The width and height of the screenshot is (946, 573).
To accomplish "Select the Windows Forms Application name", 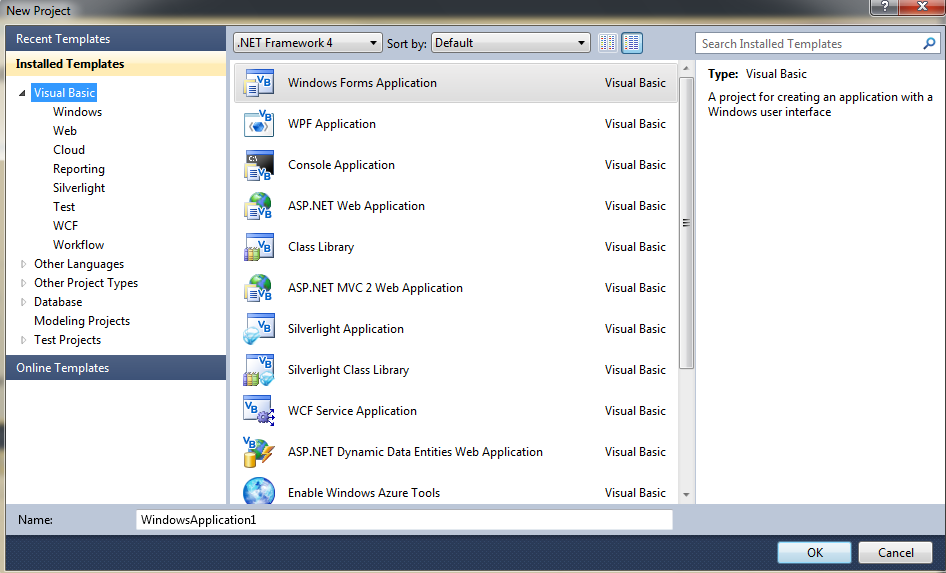I will click(x=362, y=83).
